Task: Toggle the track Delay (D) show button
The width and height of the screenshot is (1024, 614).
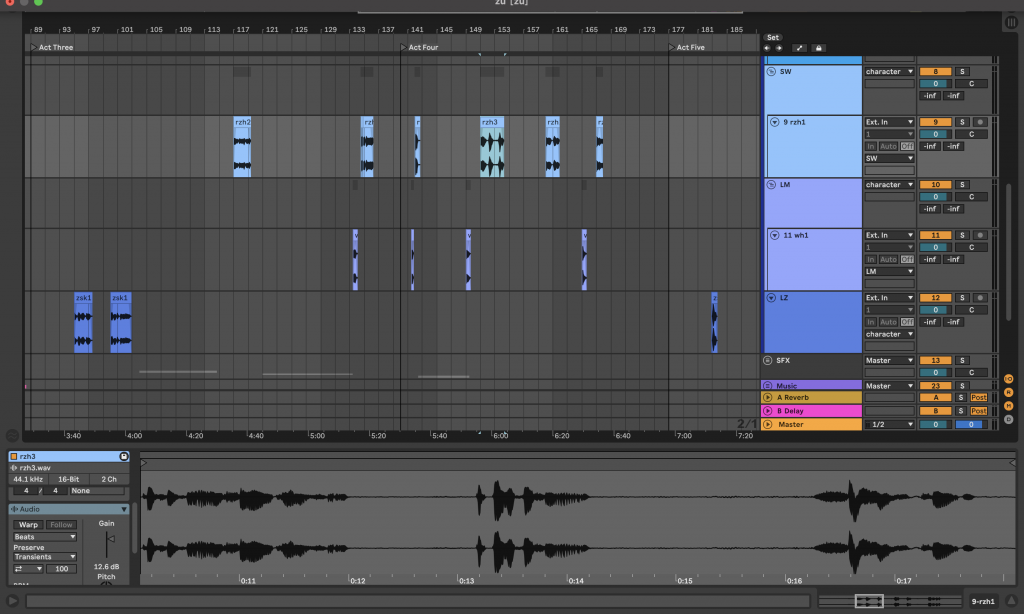Action: tap(1009, 420)
